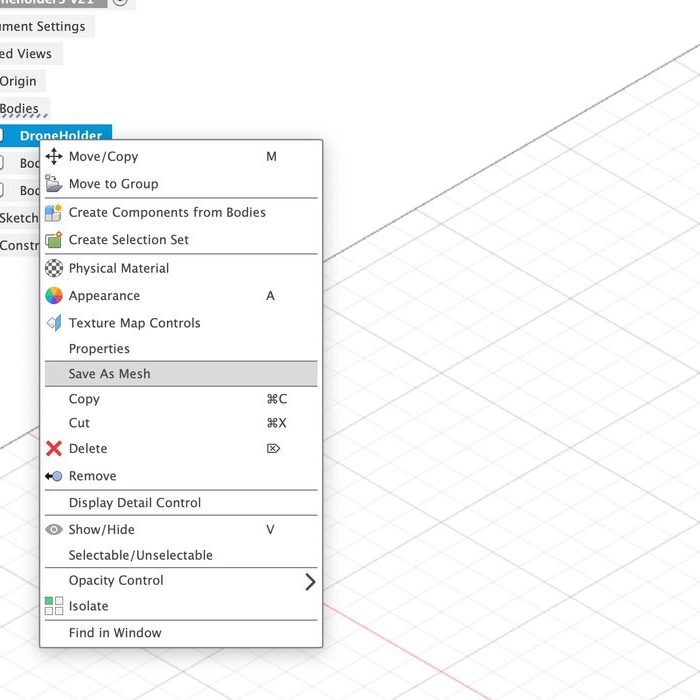Expand the Bodies folder in browser
Screen dimensions: 700x700
19,109
